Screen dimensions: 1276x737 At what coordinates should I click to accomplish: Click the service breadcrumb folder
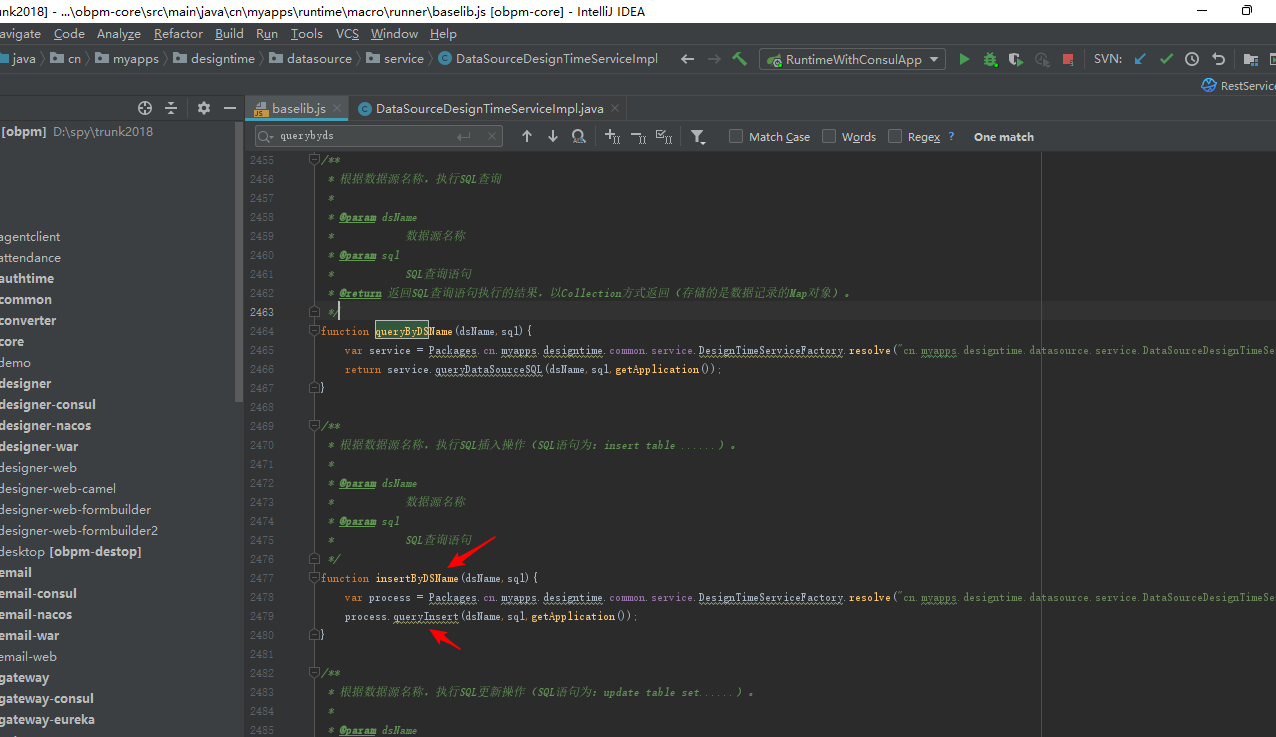tap(394, 59)
